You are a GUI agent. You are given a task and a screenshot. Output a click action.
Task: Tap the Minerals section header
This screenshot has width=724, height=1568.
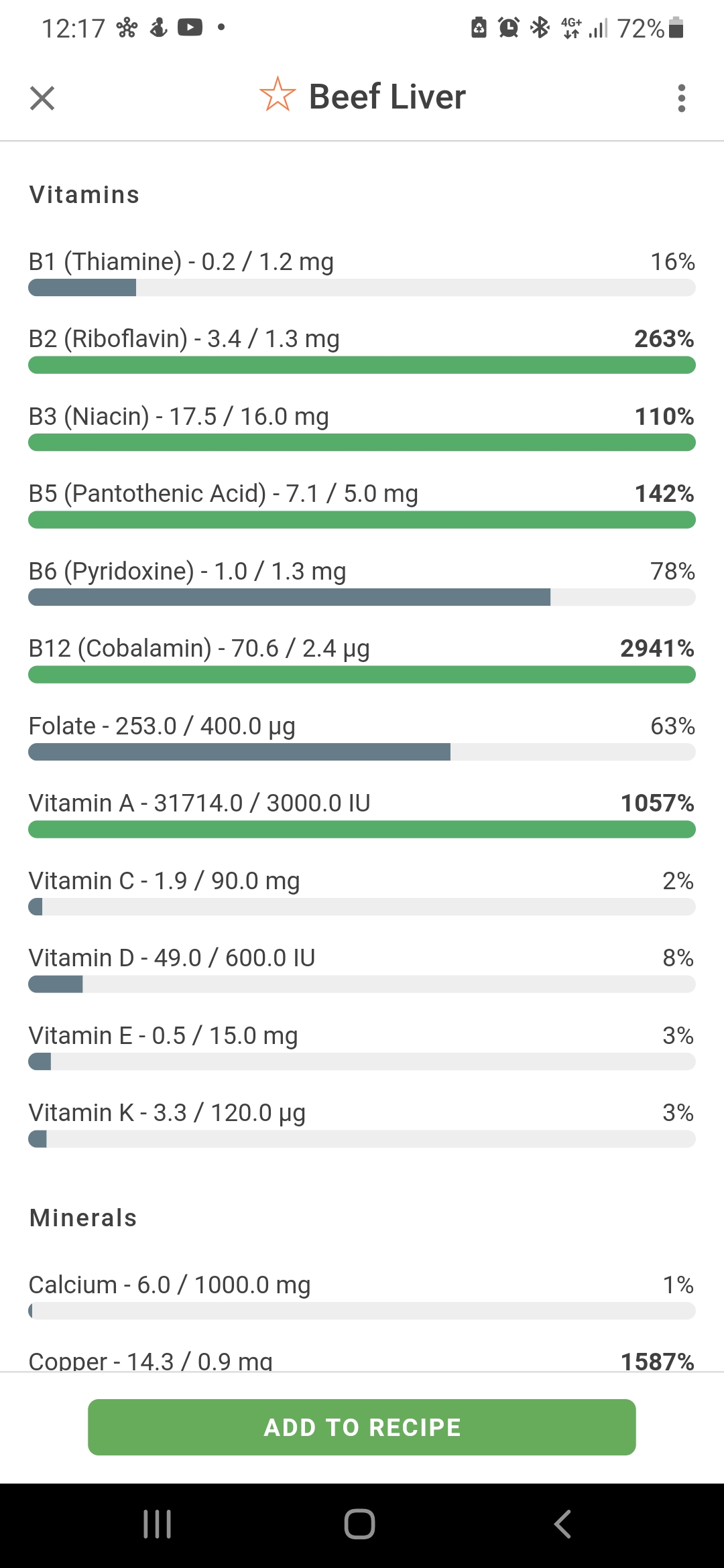(x=83, y=1218)
